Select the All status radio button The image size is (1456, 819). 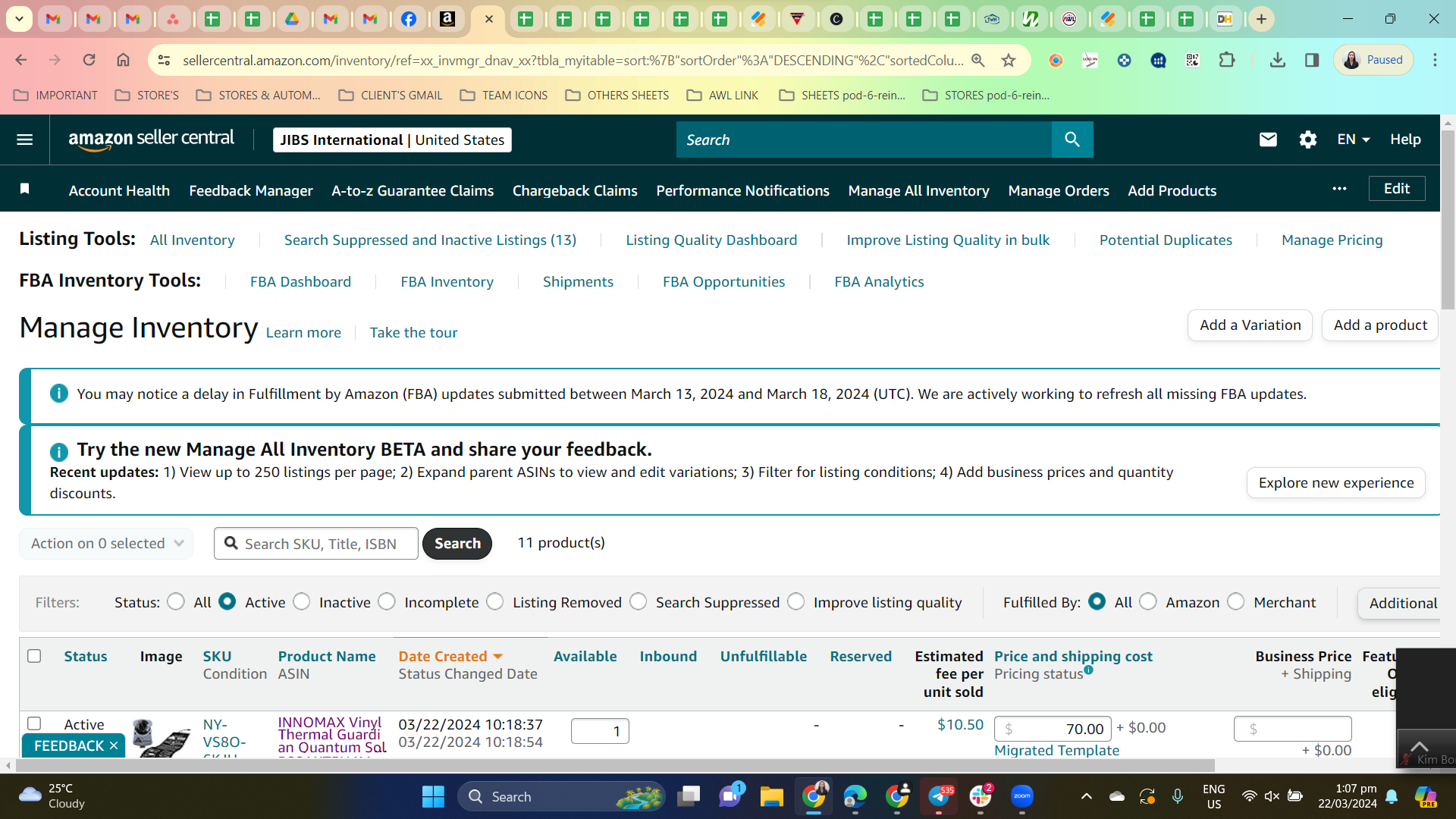pyautogui.click(x=176, y=602)
